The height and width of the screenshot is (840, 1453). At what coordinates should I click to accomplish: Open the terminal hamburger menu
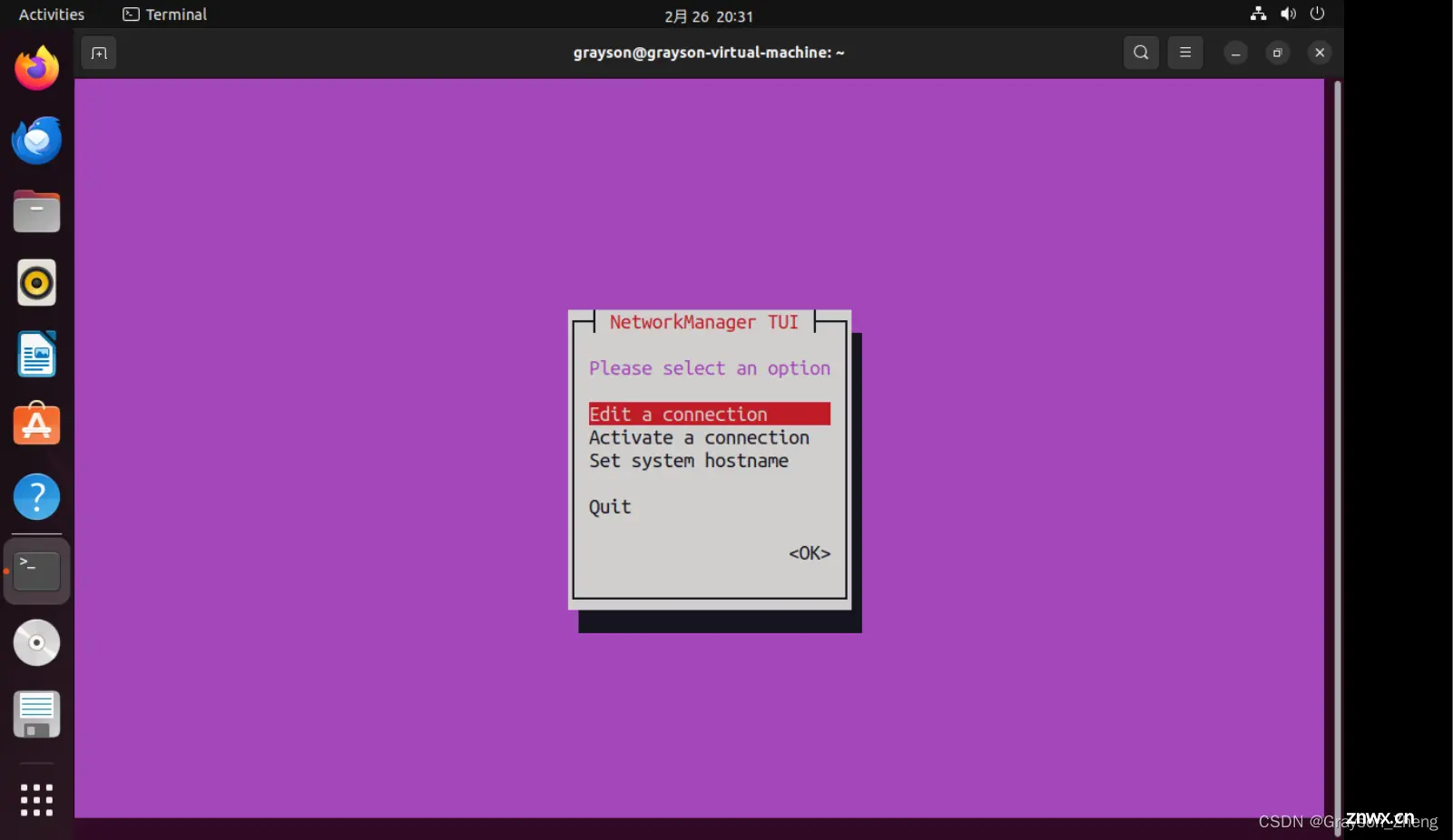pyautogui.click(x=1185, y=53)
